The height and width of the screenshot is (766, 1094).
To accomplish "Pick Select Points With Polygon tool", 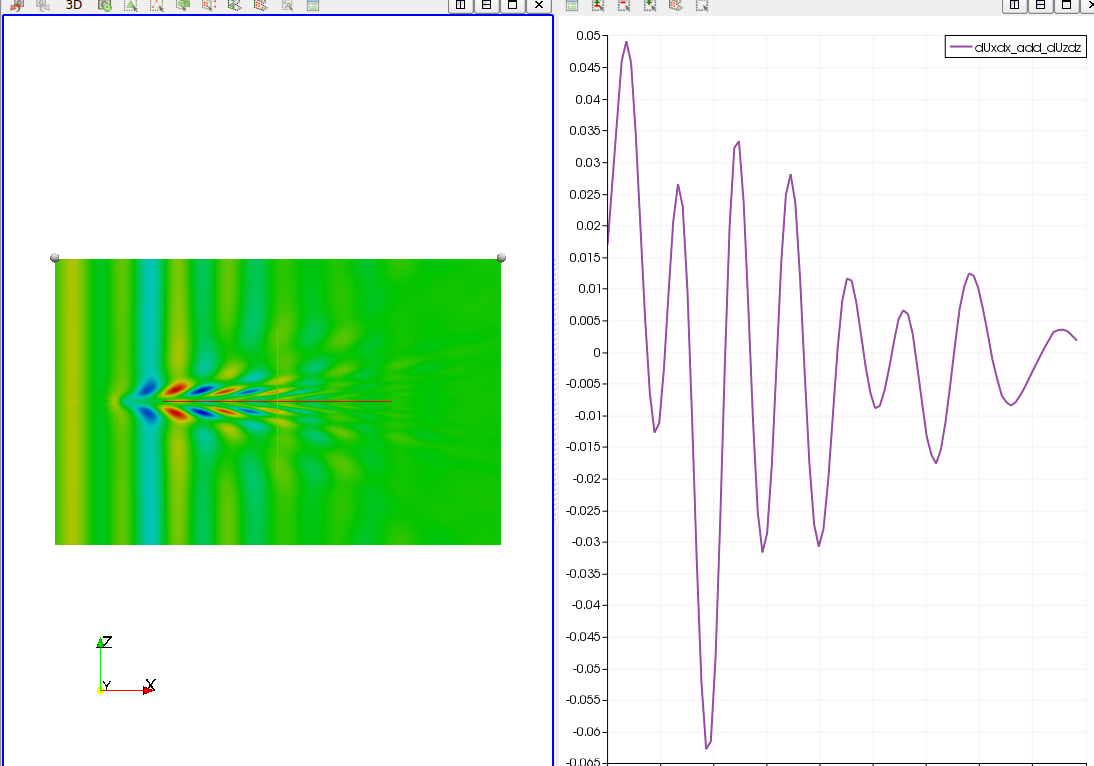I will [261, 5].
